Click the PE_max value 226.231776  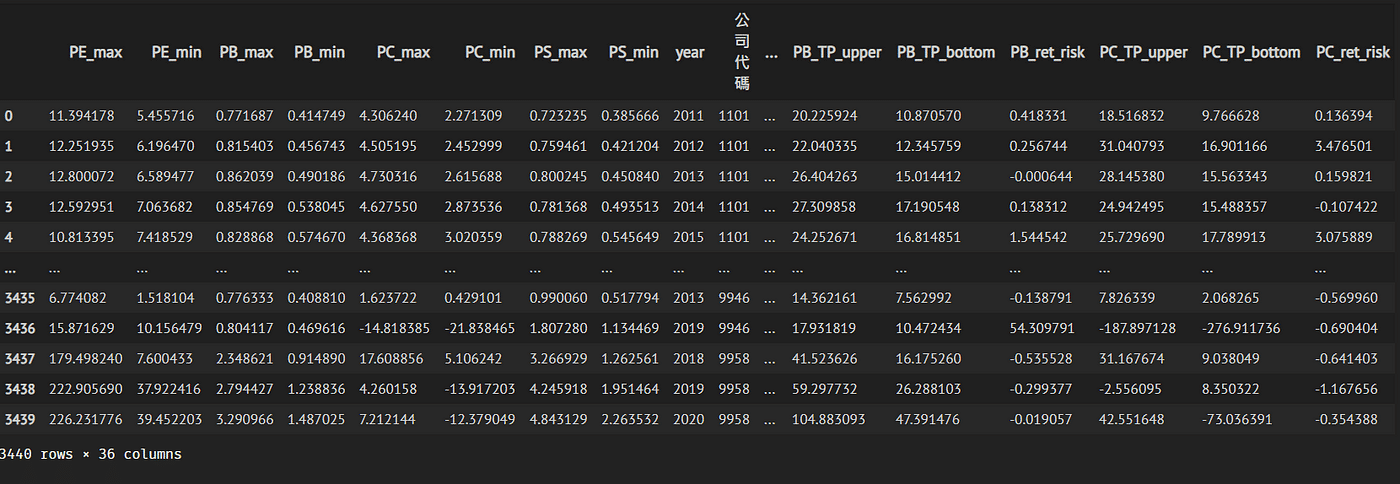point(85,420)
